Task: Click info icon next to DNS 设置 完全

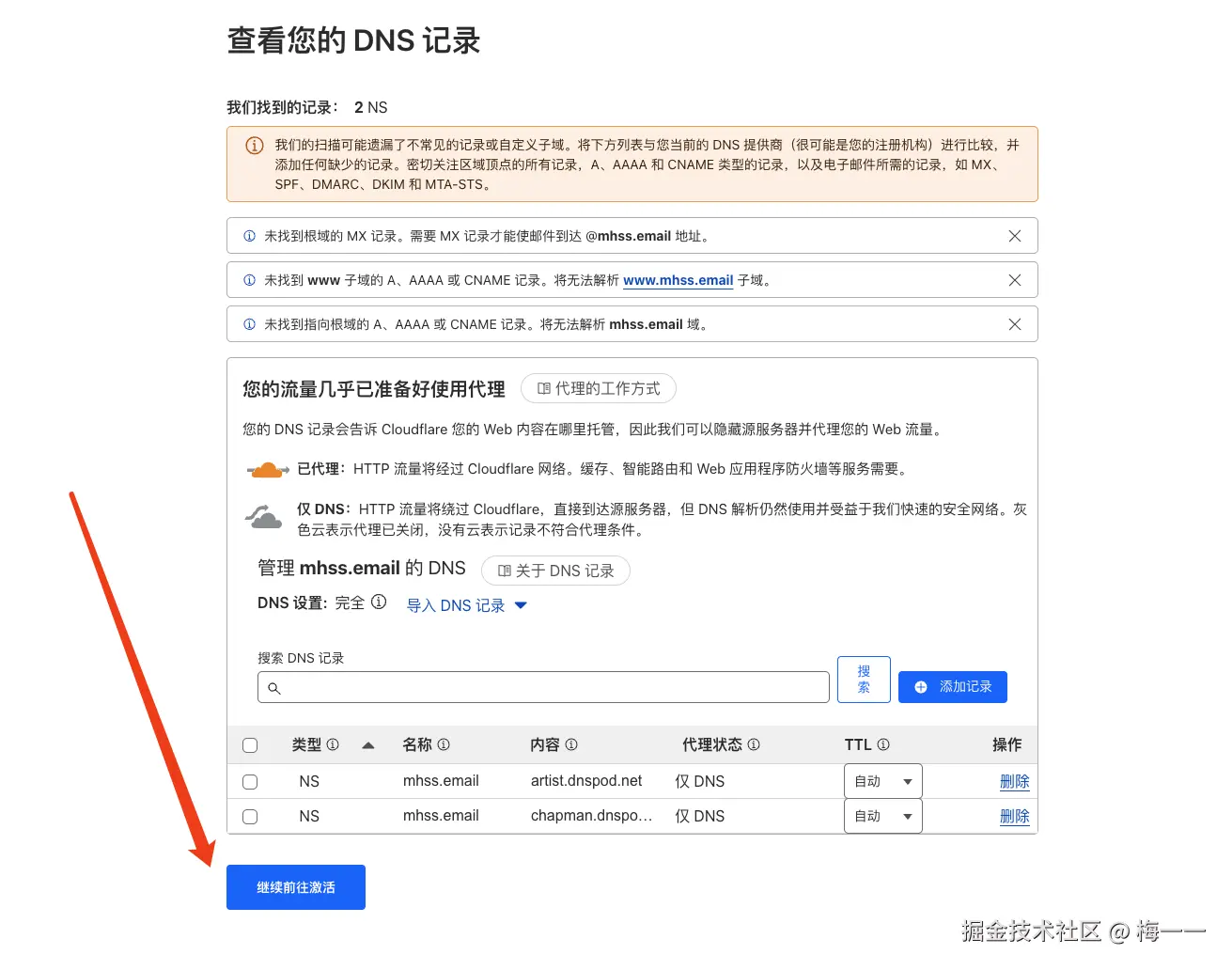Action: pos(379,602)
